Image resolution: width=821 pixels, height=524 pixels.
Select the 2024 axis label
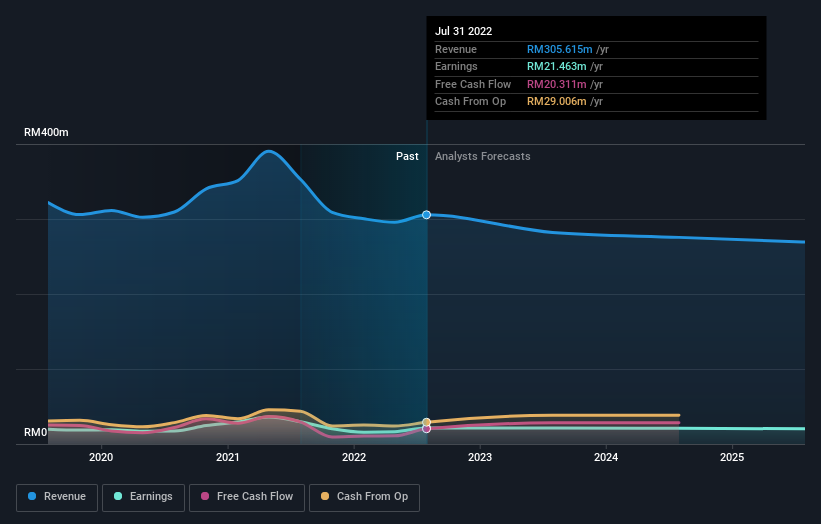tap(606, 458)
